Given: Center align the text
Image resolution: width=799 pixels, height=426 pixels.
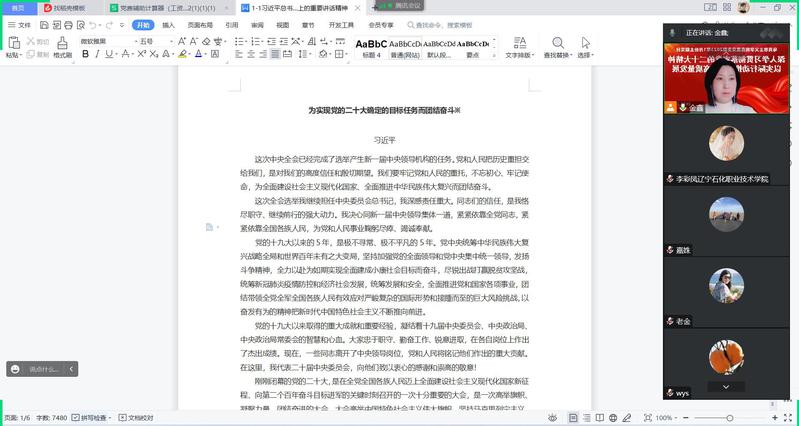Looking at the screenshot, I should click(x=251, y=54).
